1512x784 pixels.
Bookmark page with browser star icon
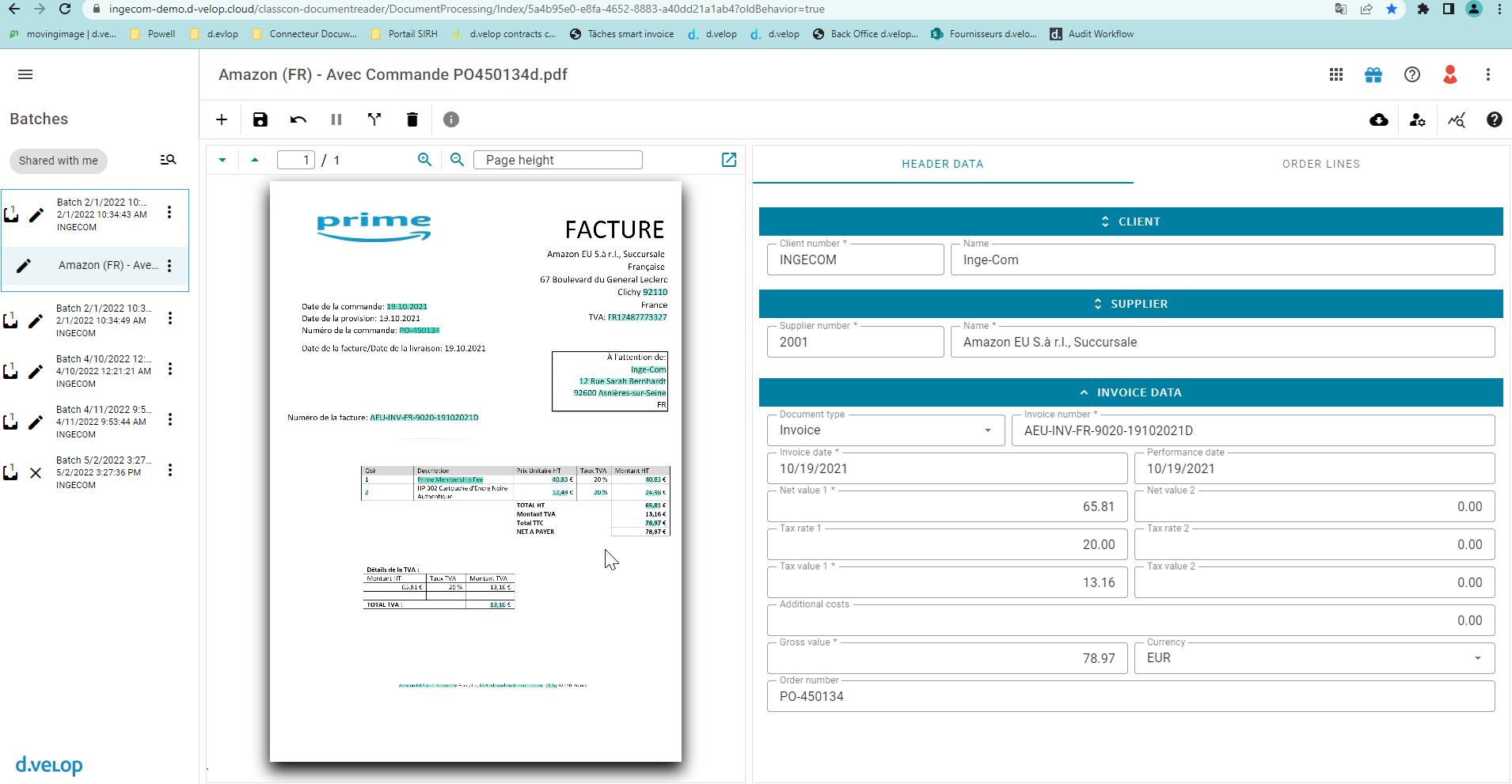point(1392,9)
